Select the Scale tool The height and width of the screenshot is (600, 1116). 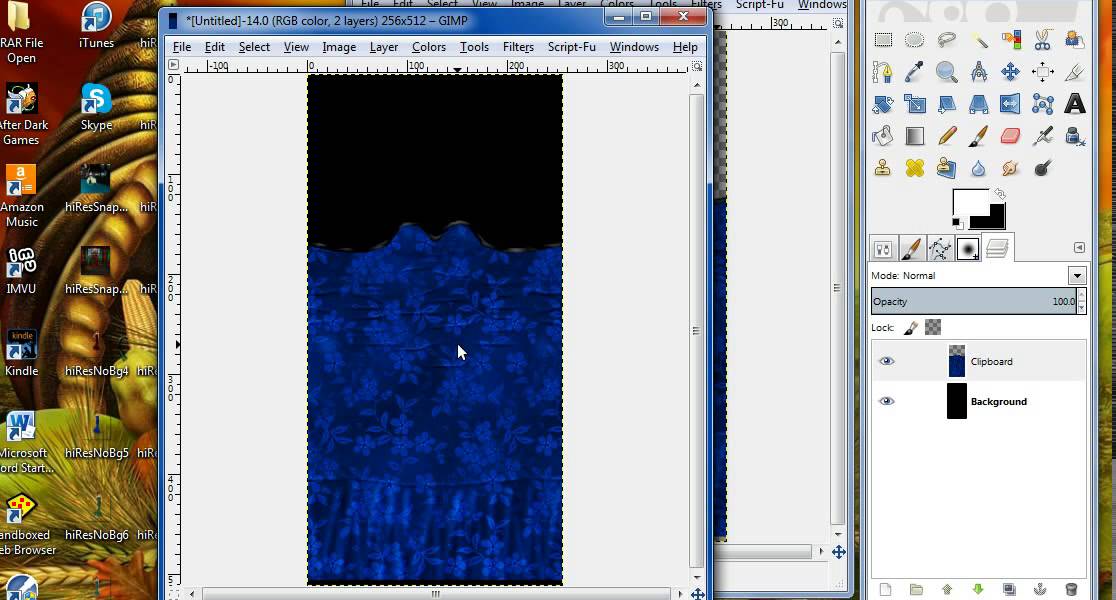pyautogui.click(x=915, y=104)
